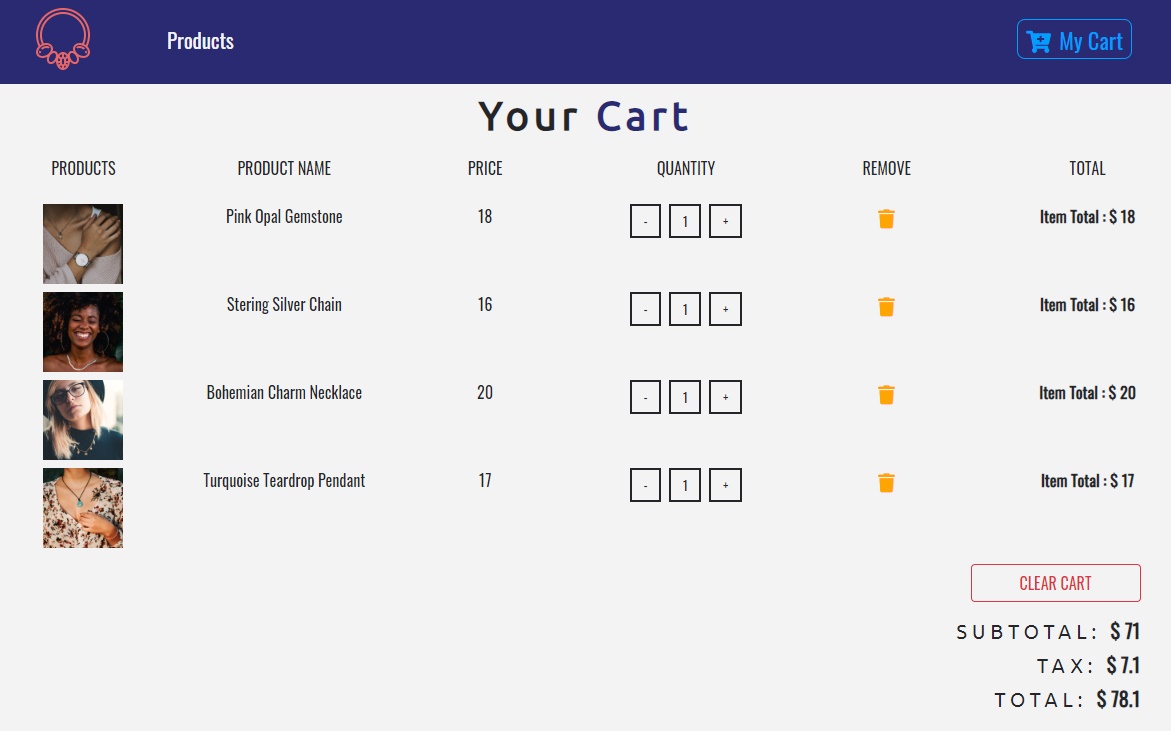Select the Stering Silver Chain quantity field

(685, 309)
